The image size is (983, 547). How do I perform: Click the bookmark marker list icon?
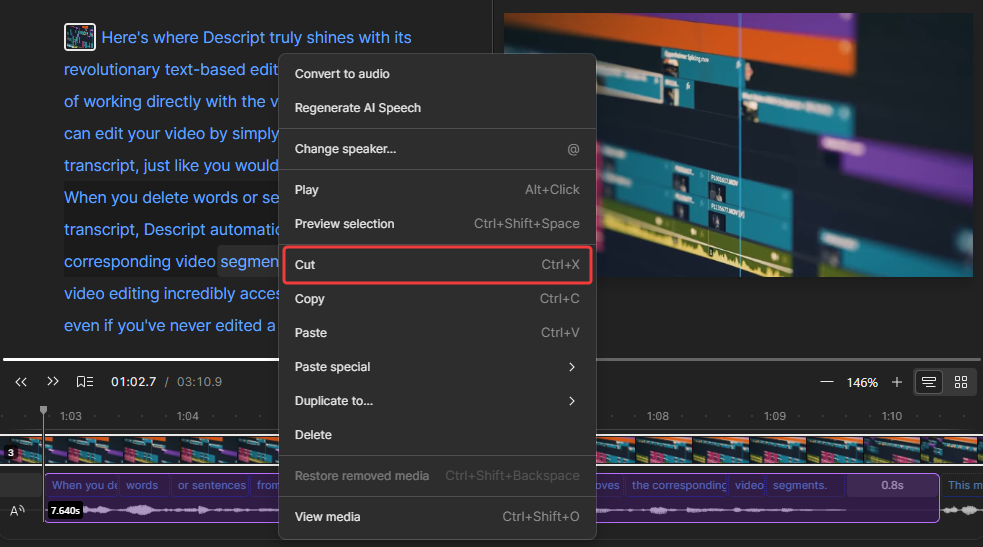(85, 382)
